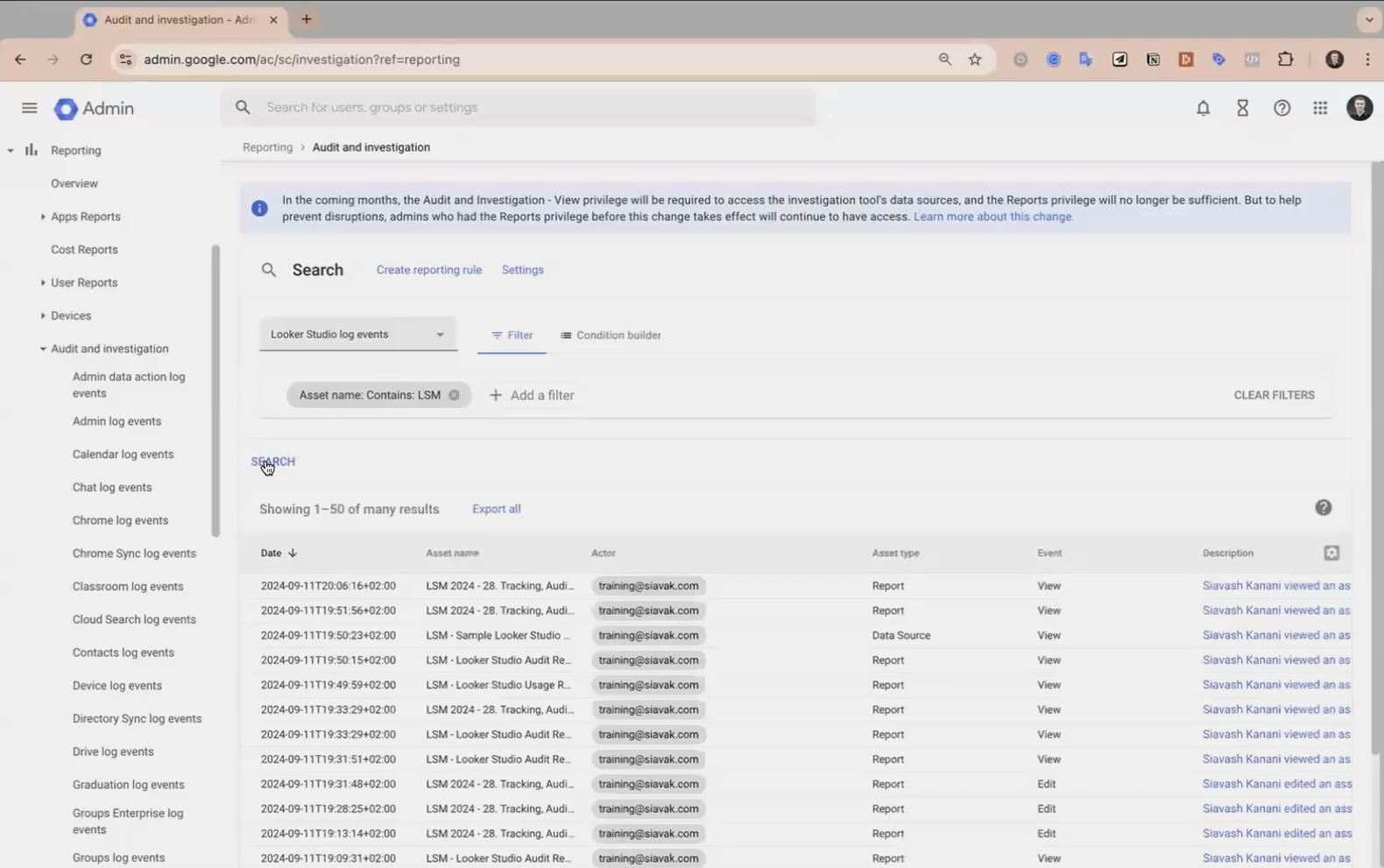This screenshot has height=868, width=1384.
Task: Bookmark this page with star icon
Action: click(975, 60)
